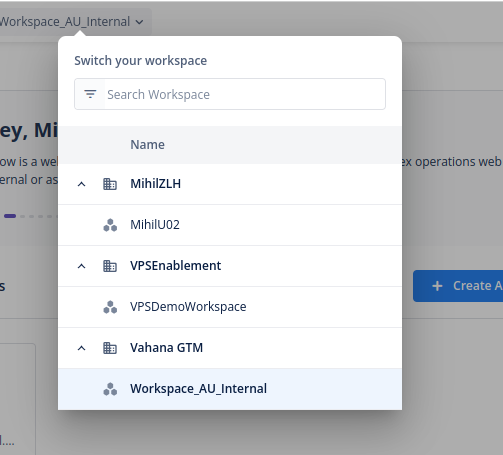This screenshot has height=455, width=503.
Task: Click the VPSDemoWorkspace cluster icon
Action: tap(110, 307)
